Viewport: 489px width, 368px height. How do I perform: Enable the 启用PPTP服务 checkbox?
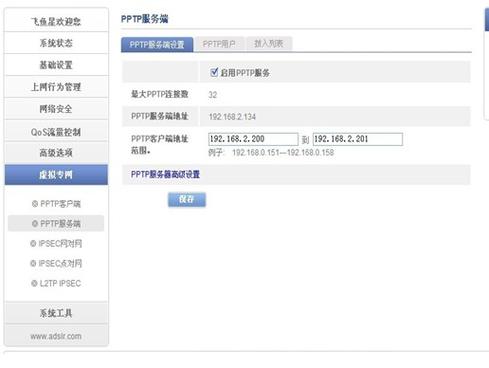coord(214,72)
